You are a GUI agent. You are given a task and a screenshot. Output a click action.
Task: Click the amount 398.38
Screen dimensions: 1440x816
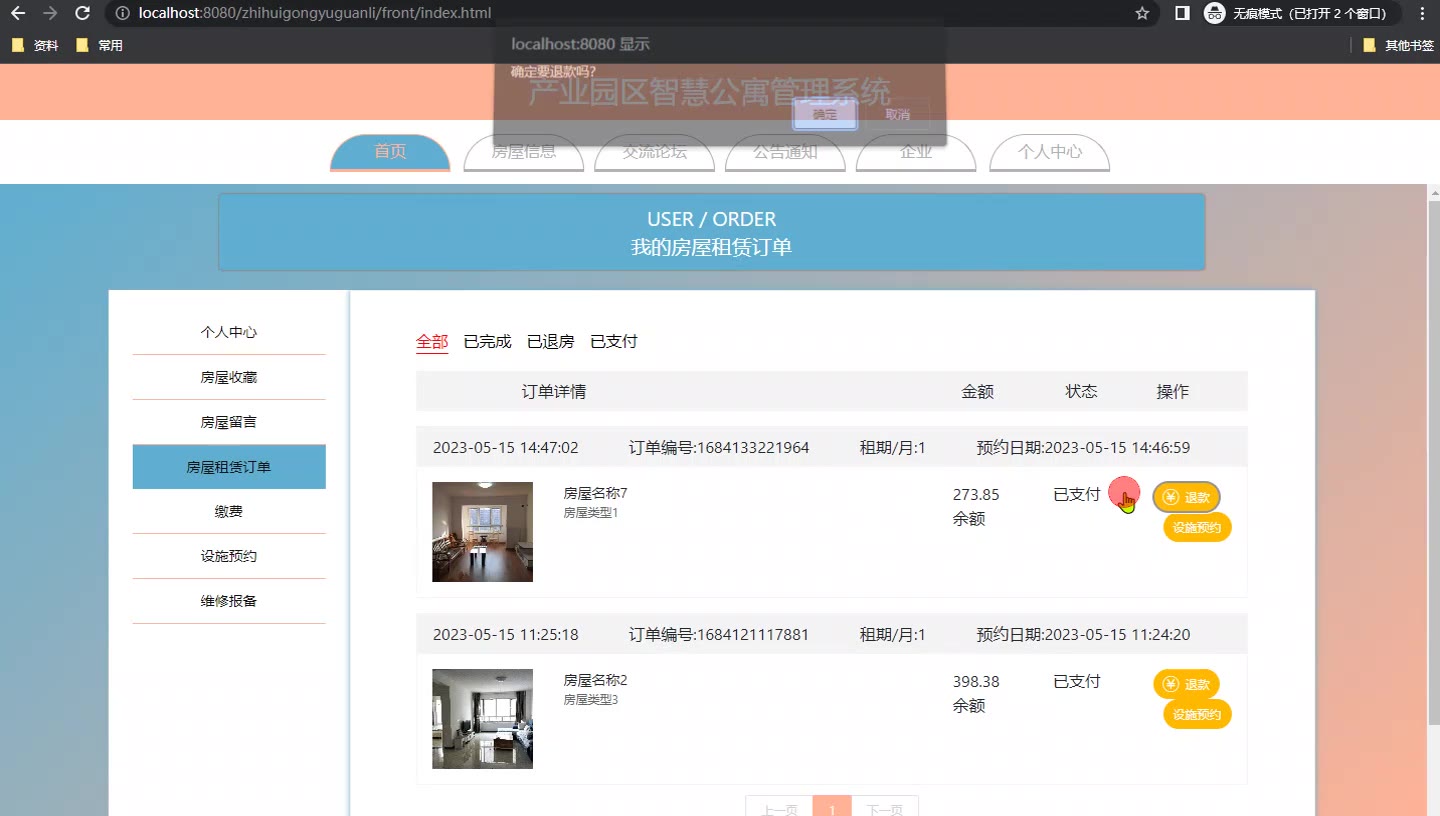click(976, 681)
